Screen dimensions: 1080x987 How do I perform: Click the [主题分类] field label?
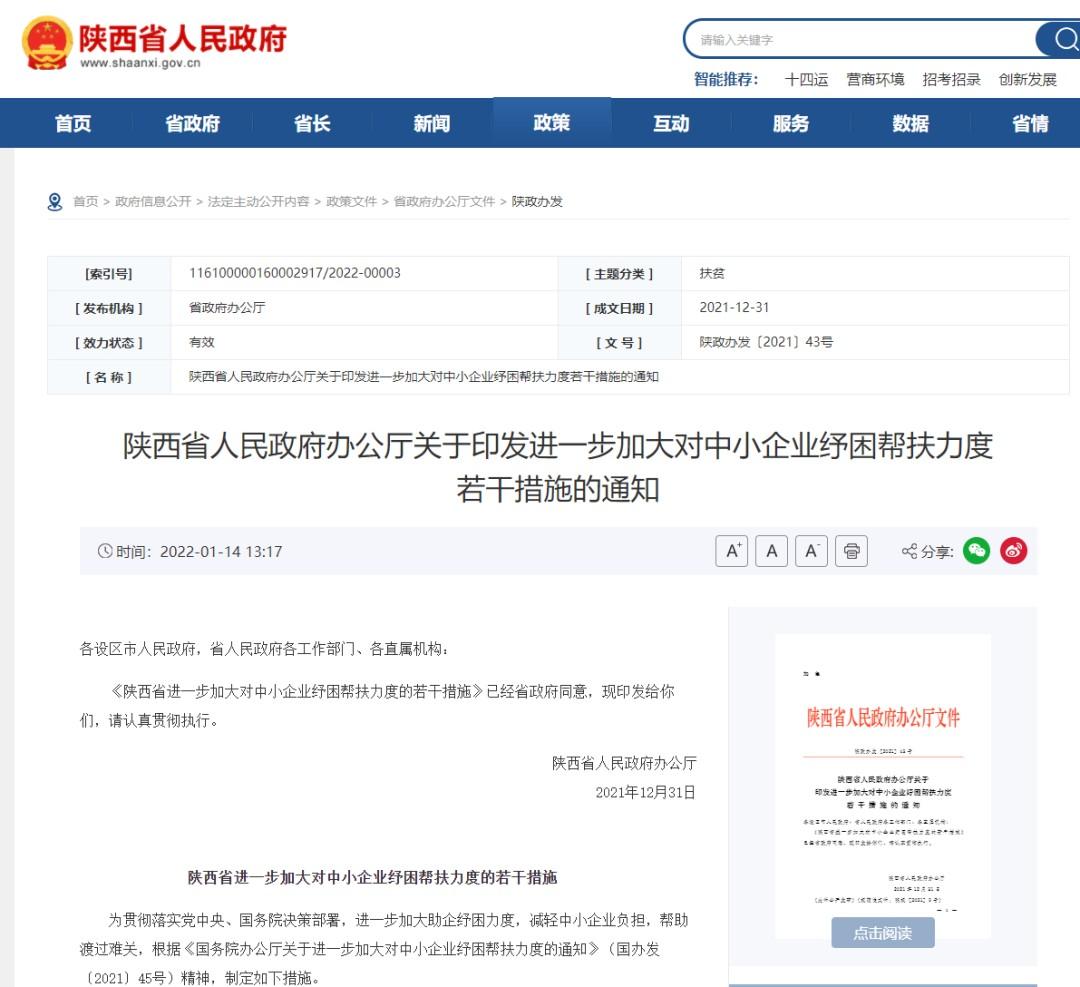pyautogui.click(x=619, y=273)
